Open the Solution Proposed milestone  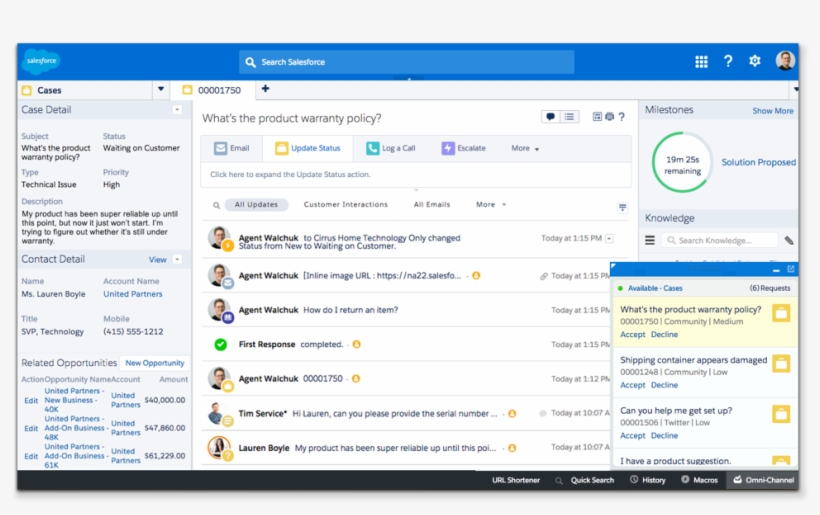click(x=758, y=163)
